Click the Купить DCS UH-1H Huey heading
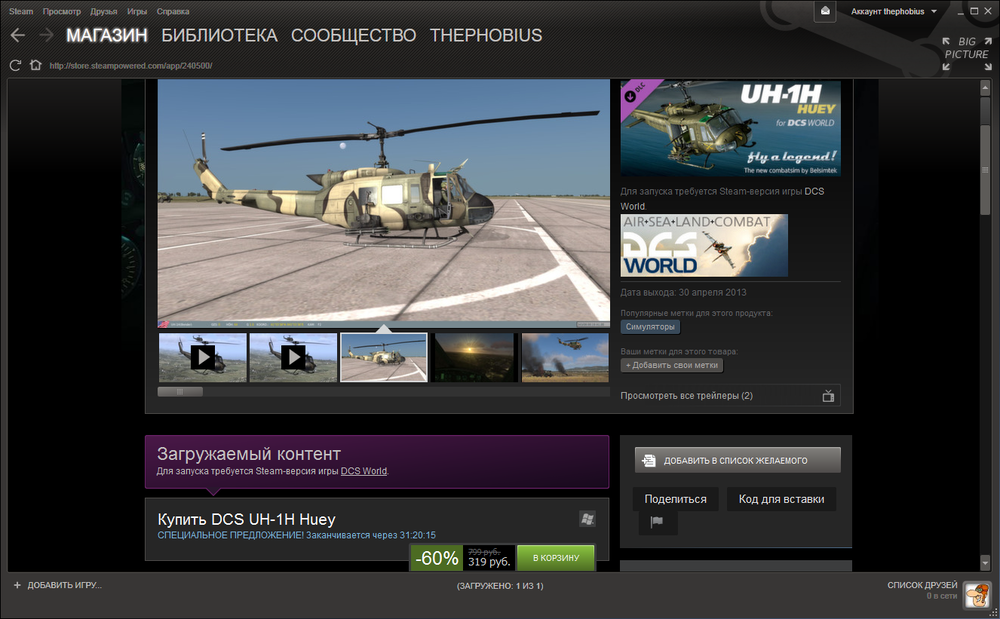This screenshot has height=619, width=1000. (x=246, y=520)
